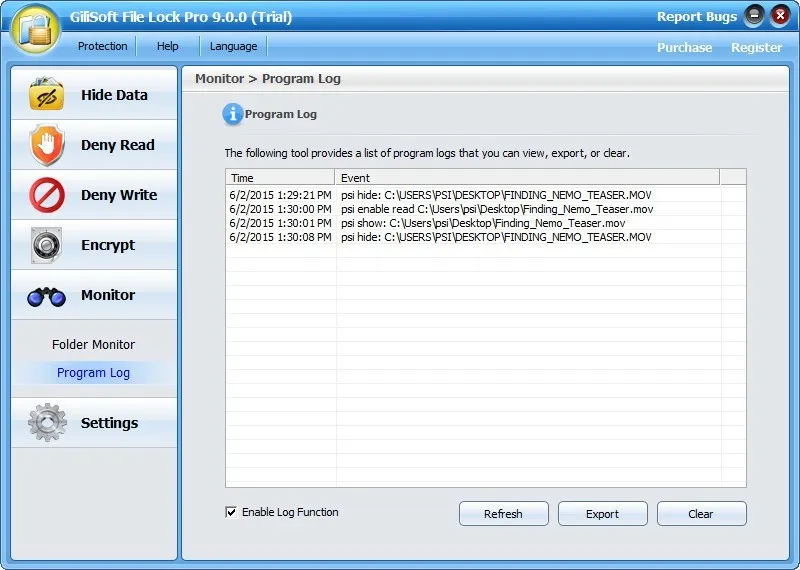Screen dimensions: 800x570
Task: Open the Help menu
Action: [x=167, y=46]
